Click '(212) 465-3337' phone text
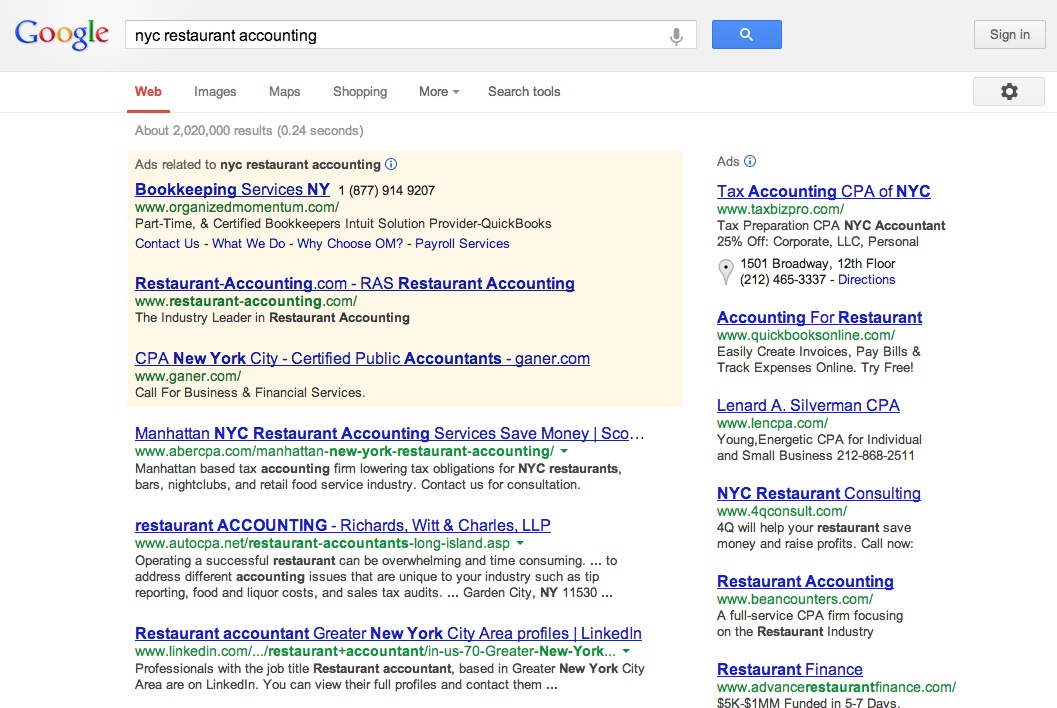The width and height of the screenshot is (1057, 708). (783, 280)
